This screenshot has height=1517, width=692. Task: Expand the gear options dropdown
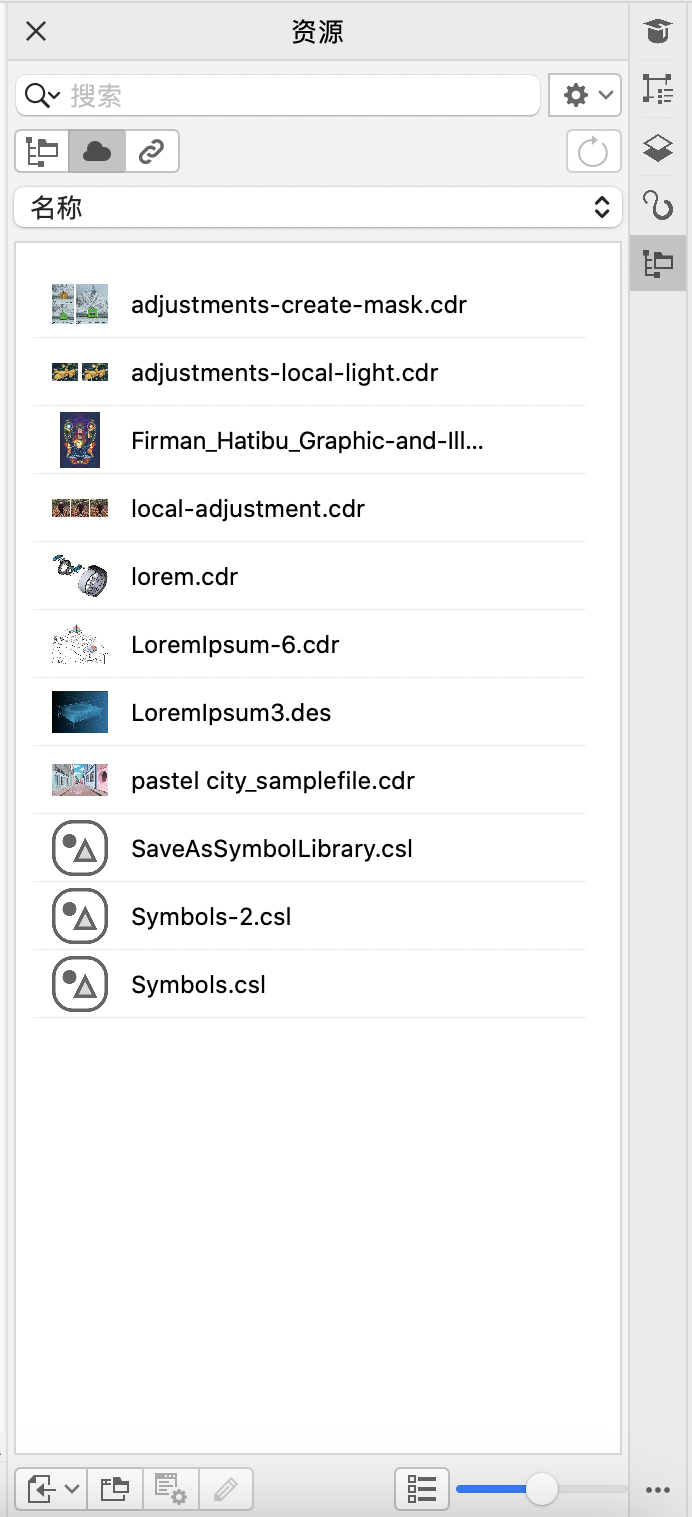pyautogui.click(x=585, y=95)
